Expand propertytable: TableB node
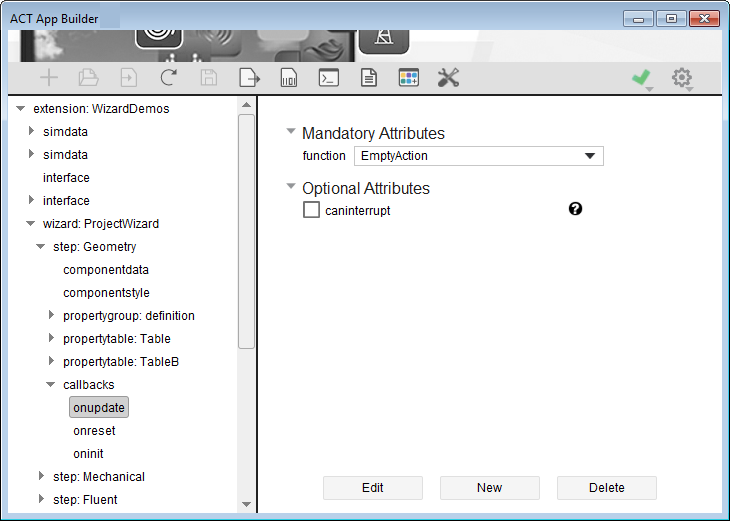 [52, 360]
